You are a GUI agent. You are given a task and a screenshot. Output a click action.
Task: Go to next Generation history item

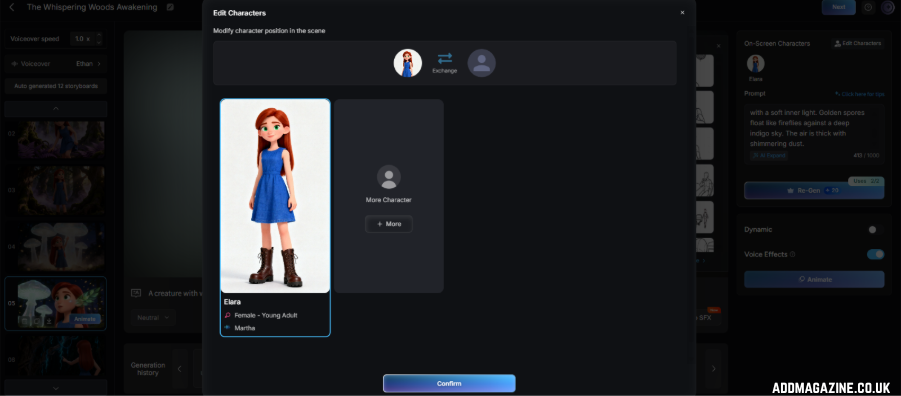714,369
